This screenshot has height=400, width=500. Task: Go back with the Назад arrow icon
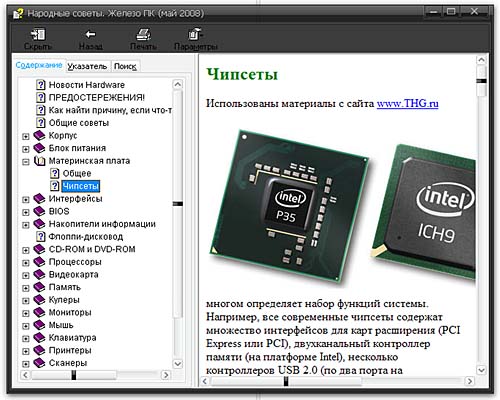pyautogui.click(x=90, y=34)
